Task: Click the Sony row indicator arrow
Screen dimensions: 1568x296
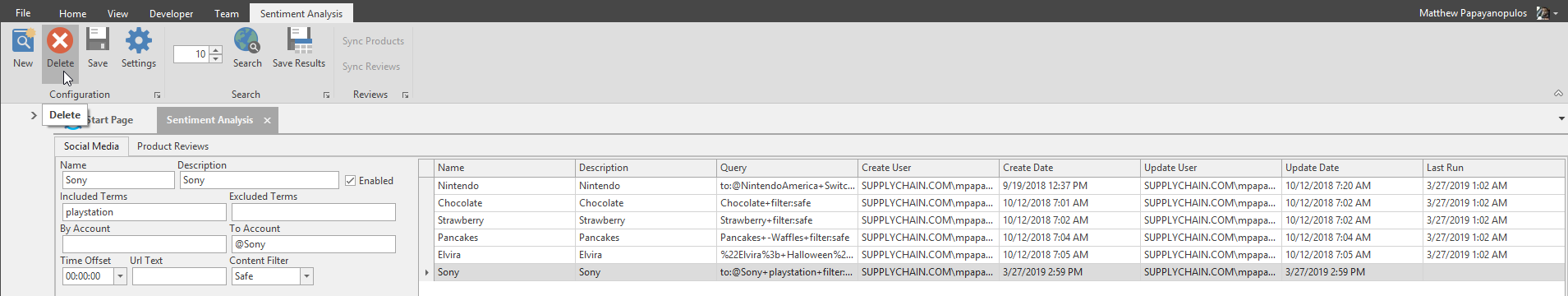Action: click(x=426, y=272)
